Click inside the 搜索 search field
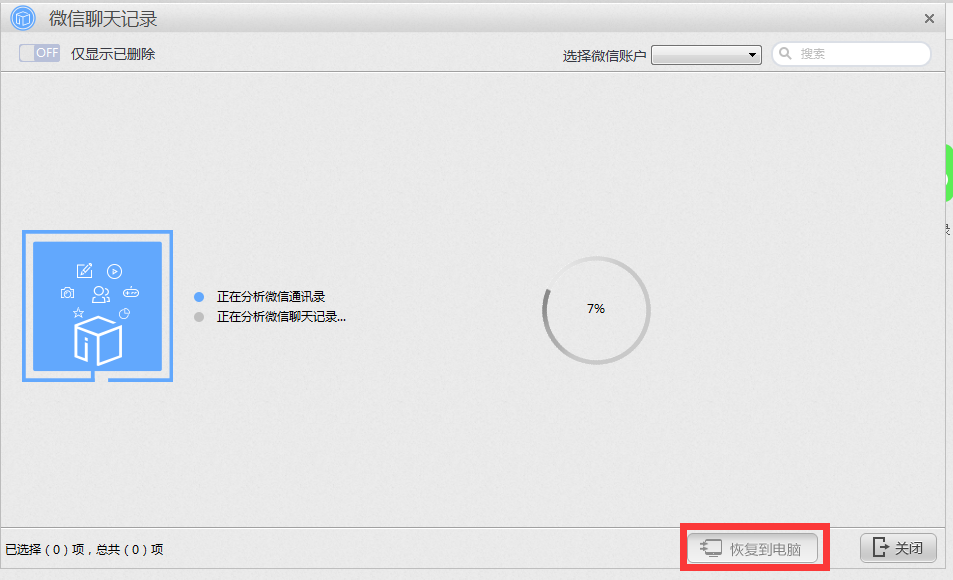The height and width of the screenshot is (580, 953). click(x=850, y=54)
